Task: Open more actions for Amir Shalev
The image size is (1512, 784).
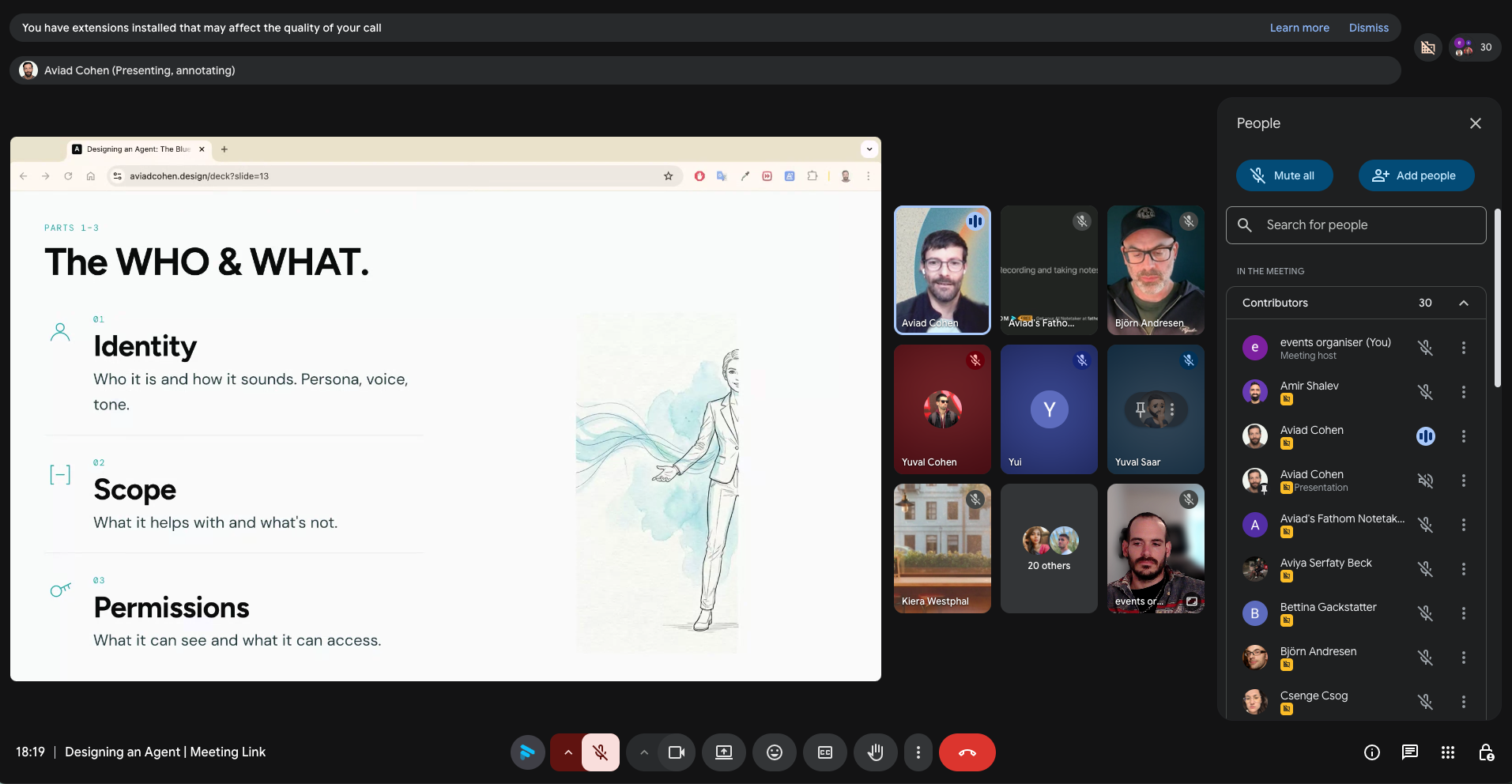Action: 1464,392
